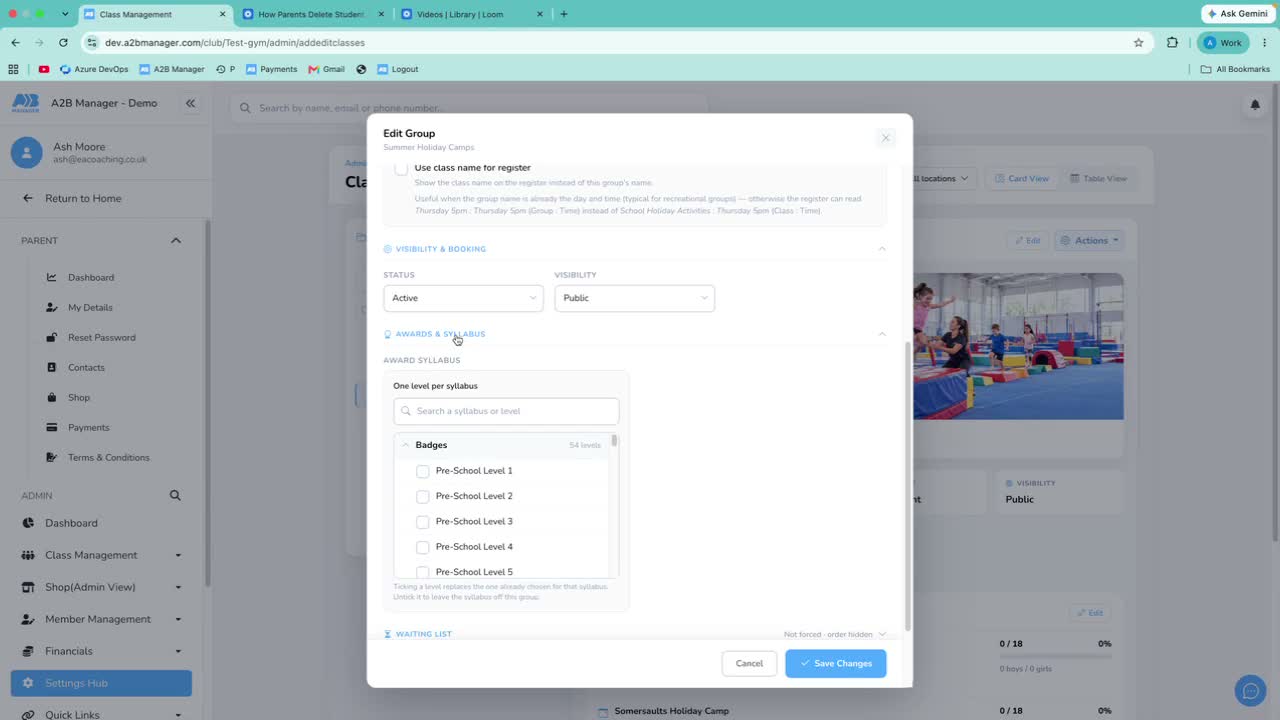The height and width of the screenshot is (720, 1280).
Task: Click the syllabus or level search field
Action: (x=506, y=411)
